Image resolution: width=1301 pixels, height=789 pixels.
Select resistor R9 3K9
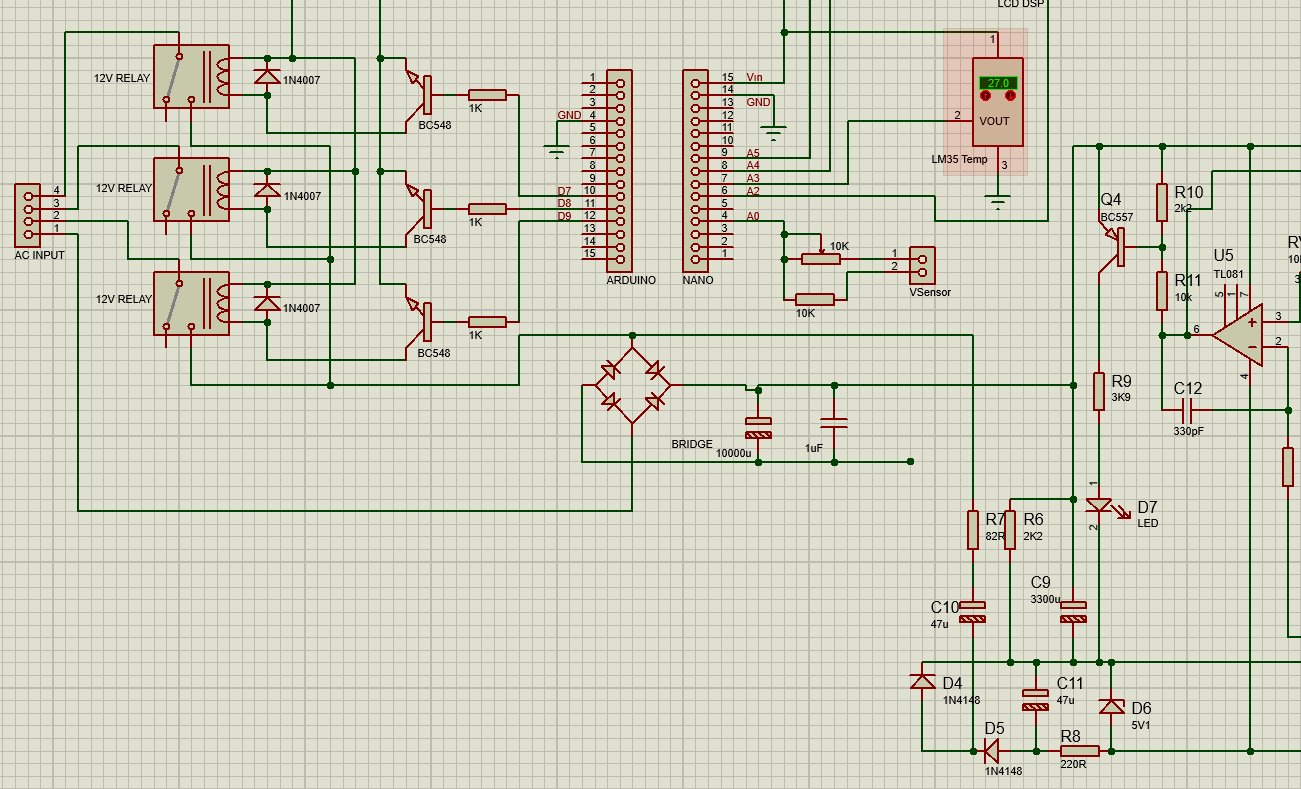click(1099, 391)
